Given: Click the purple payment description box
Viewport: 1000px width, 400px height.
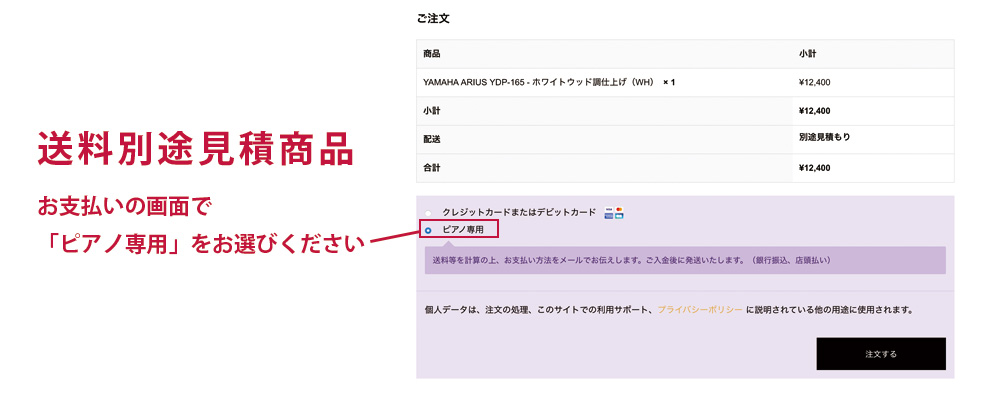Looking at the screenshot, I should point(685,260).
